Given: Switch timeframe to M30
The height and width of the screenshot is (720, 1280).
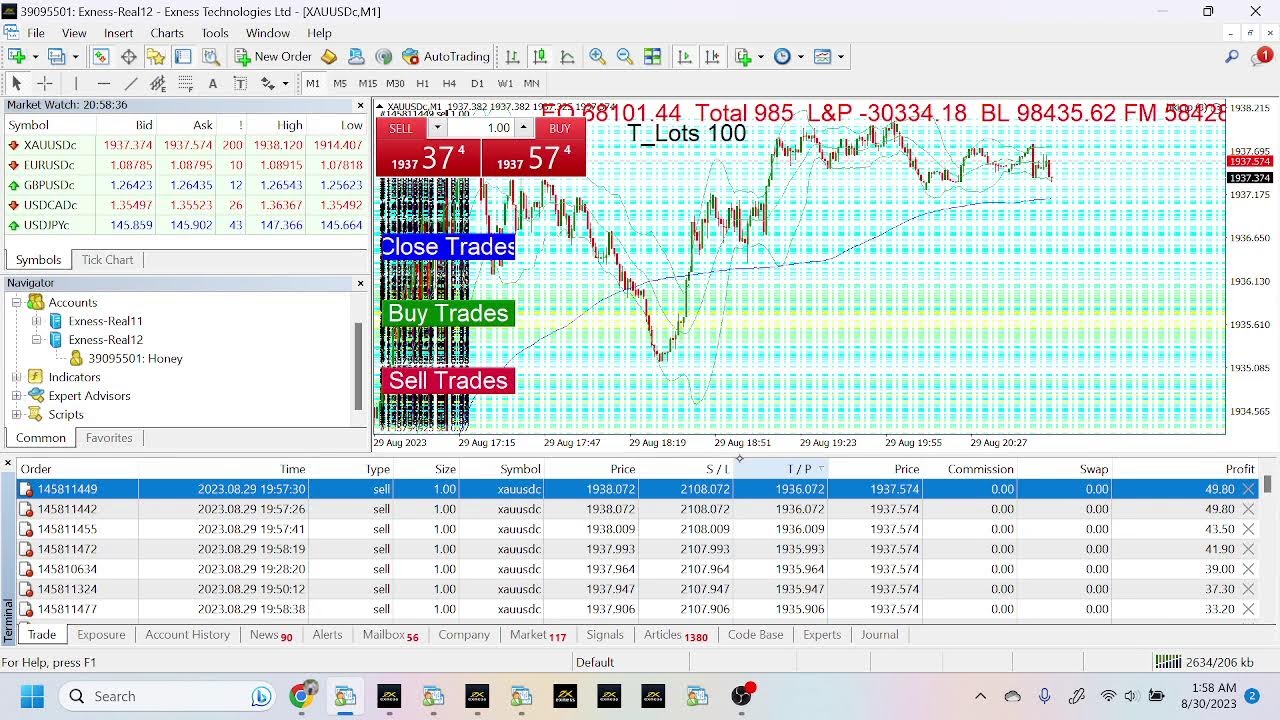Looking at the screenshot, I should click(x=395, y=83).
